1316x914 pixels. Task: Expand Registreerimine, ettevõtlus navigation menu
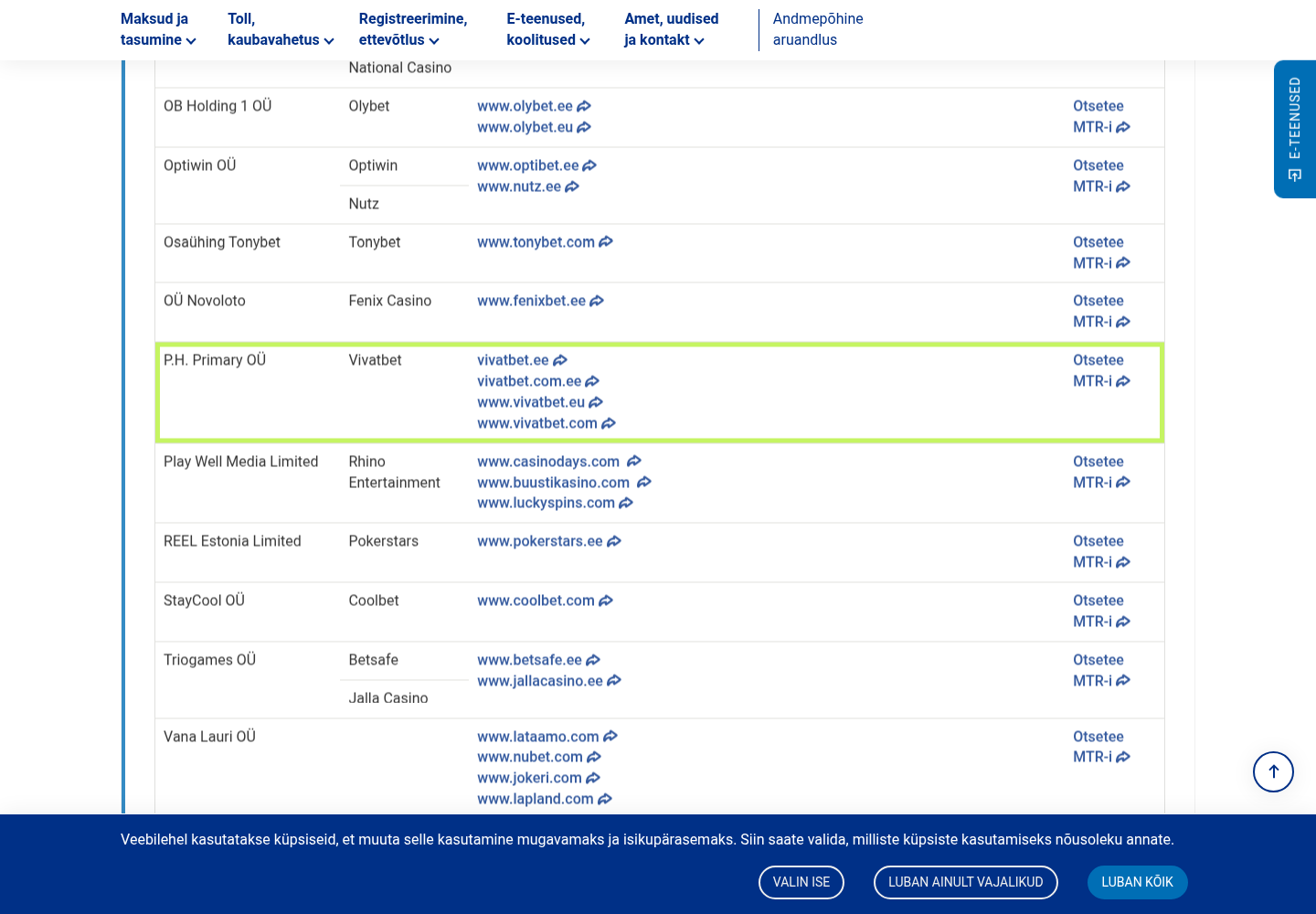pos(413,29)
